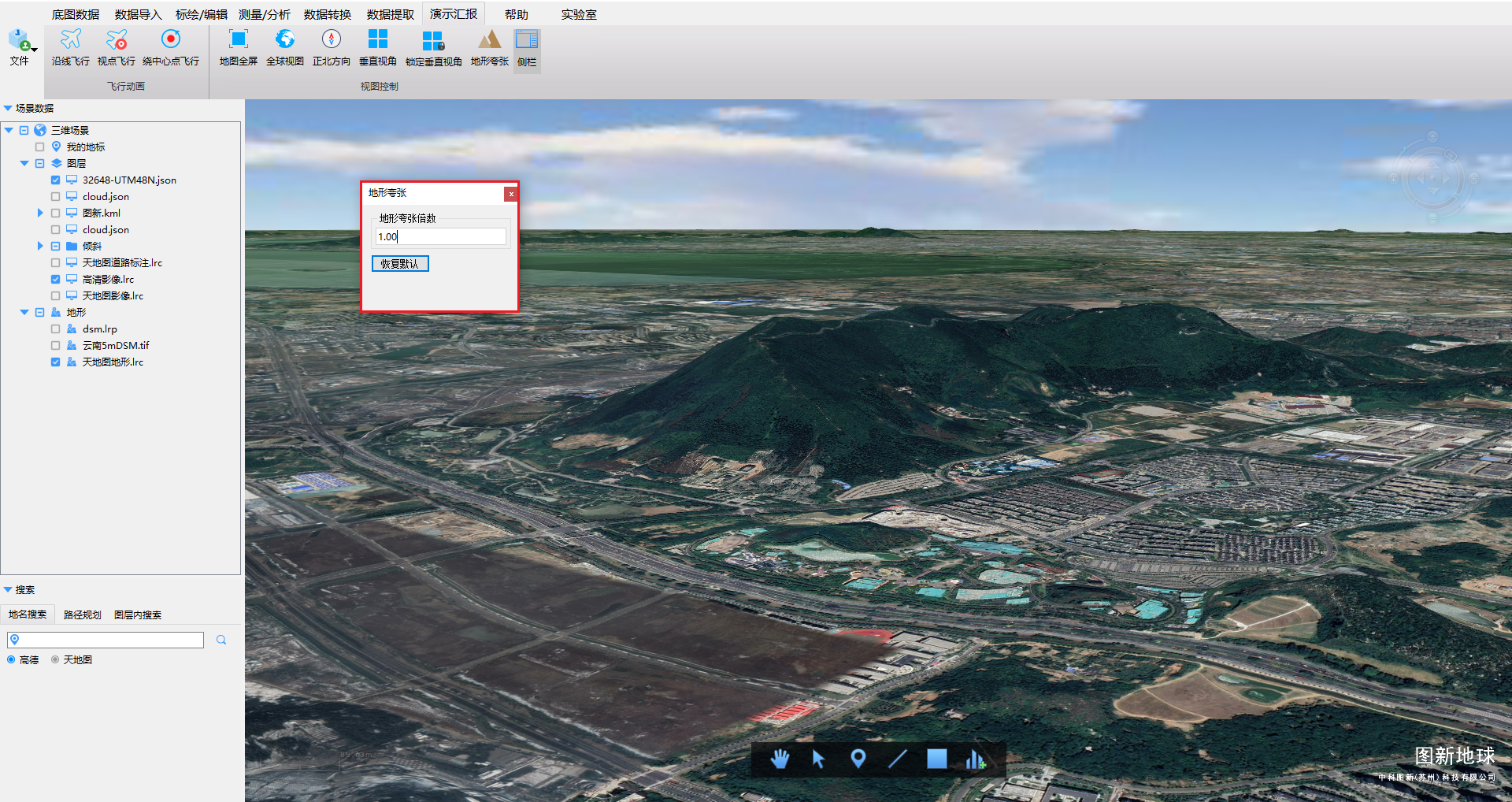Expand the 倾斜 folder node
Screen dimensions: 1512x802
pos(40,246)
